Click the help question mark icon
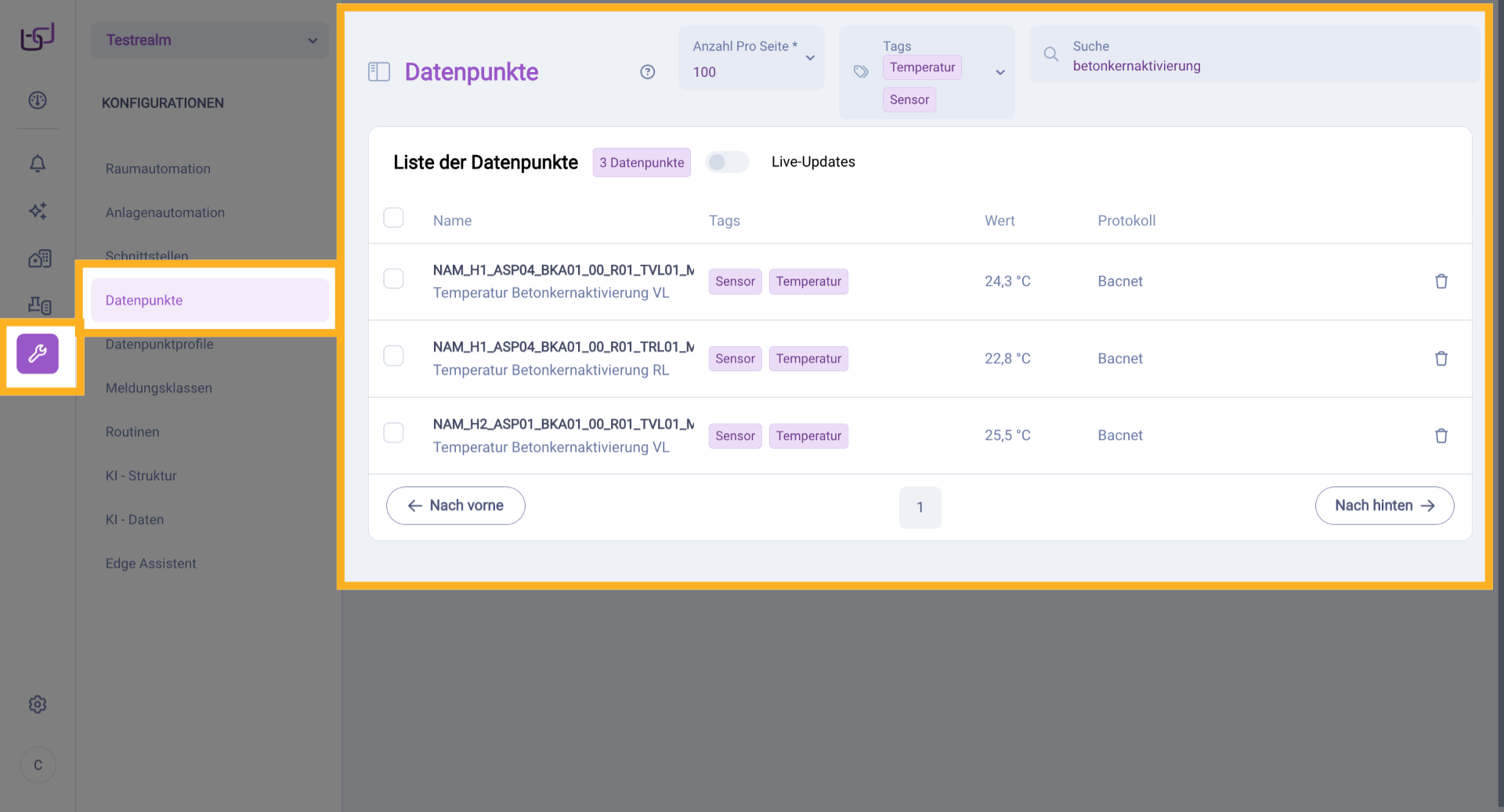This screenshot has height=812, width=1504. 647,72
